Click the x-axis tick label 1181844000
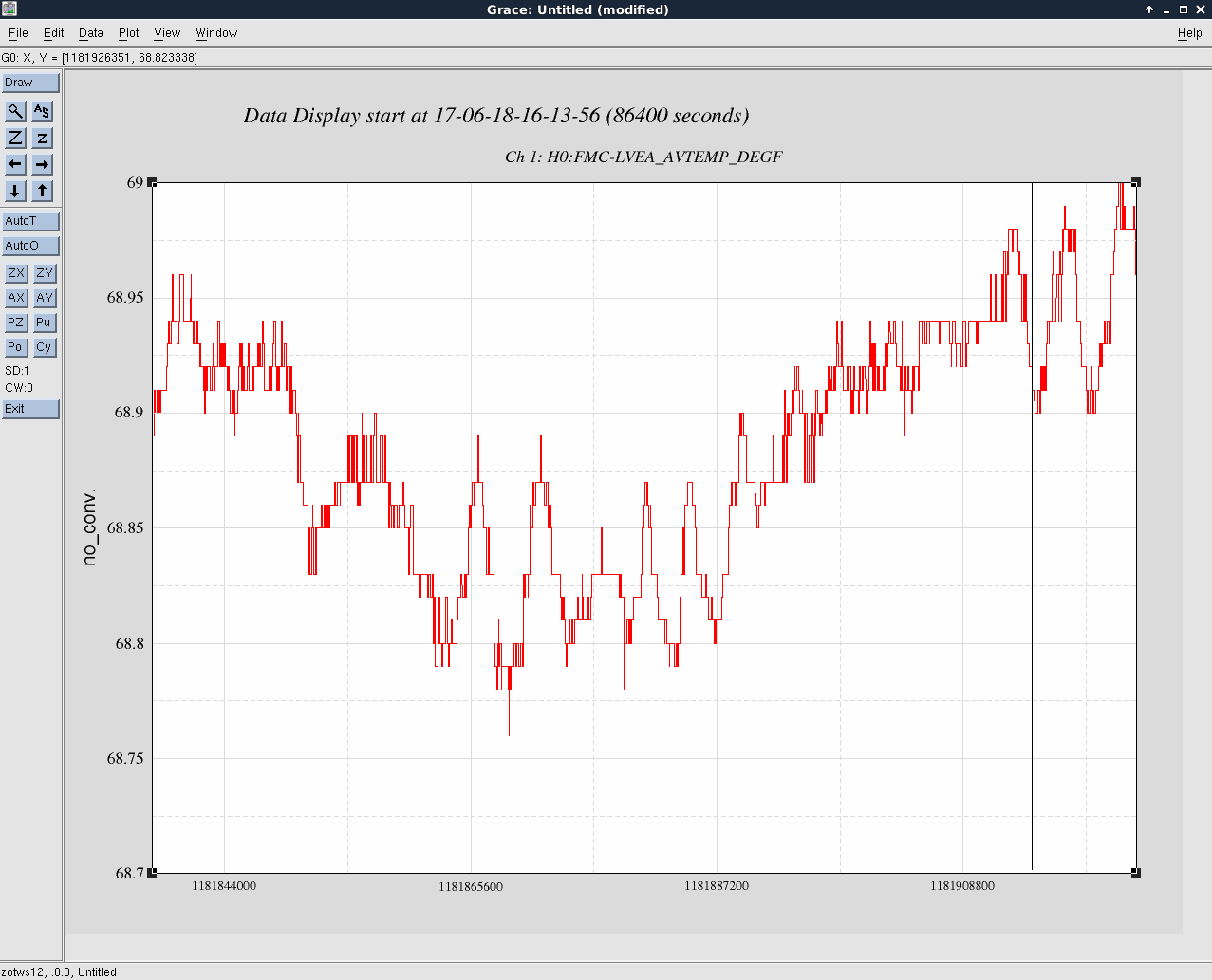Image resolution: width=1212 pixels, height=980 pixels. 224,886
